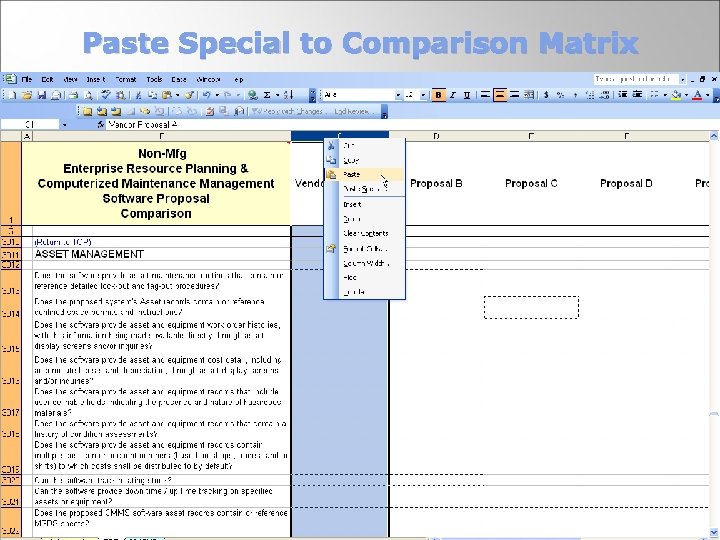Screen dimensions: 720x540
Task: Choose Clear Contents in the context menu
Action: (365, 233)
